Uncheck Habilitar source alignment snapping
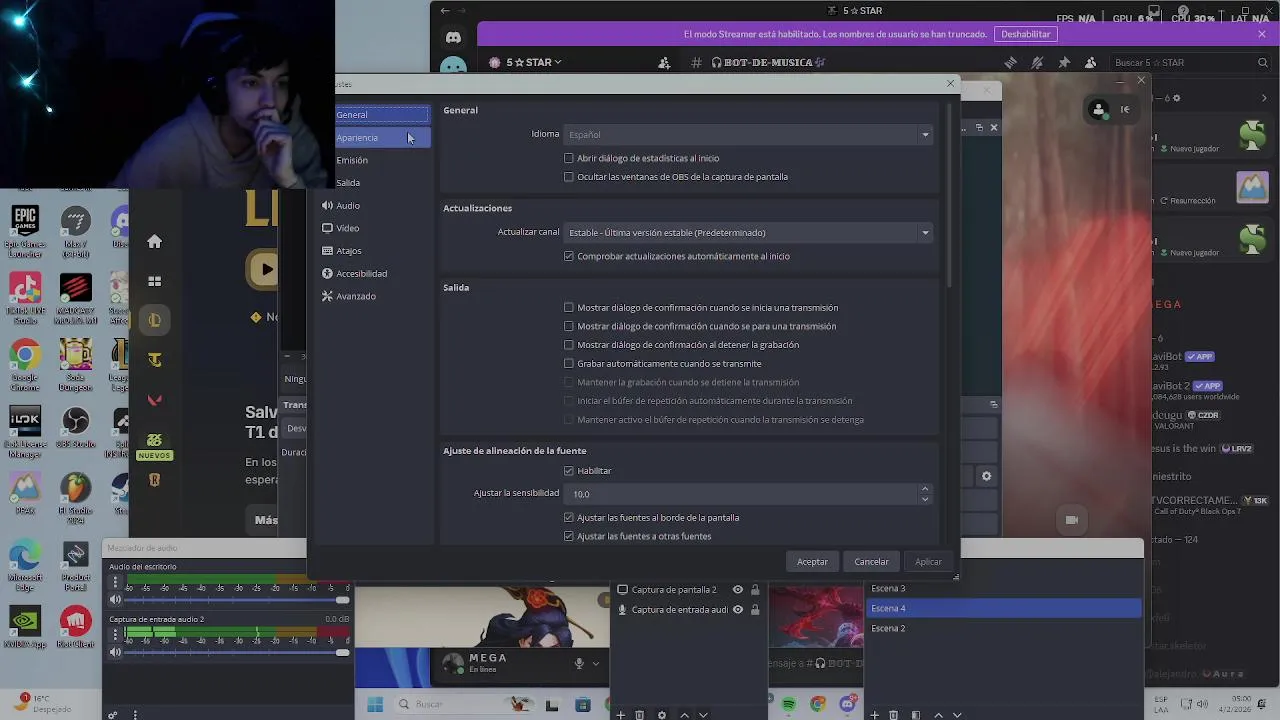 click(569, 471)
